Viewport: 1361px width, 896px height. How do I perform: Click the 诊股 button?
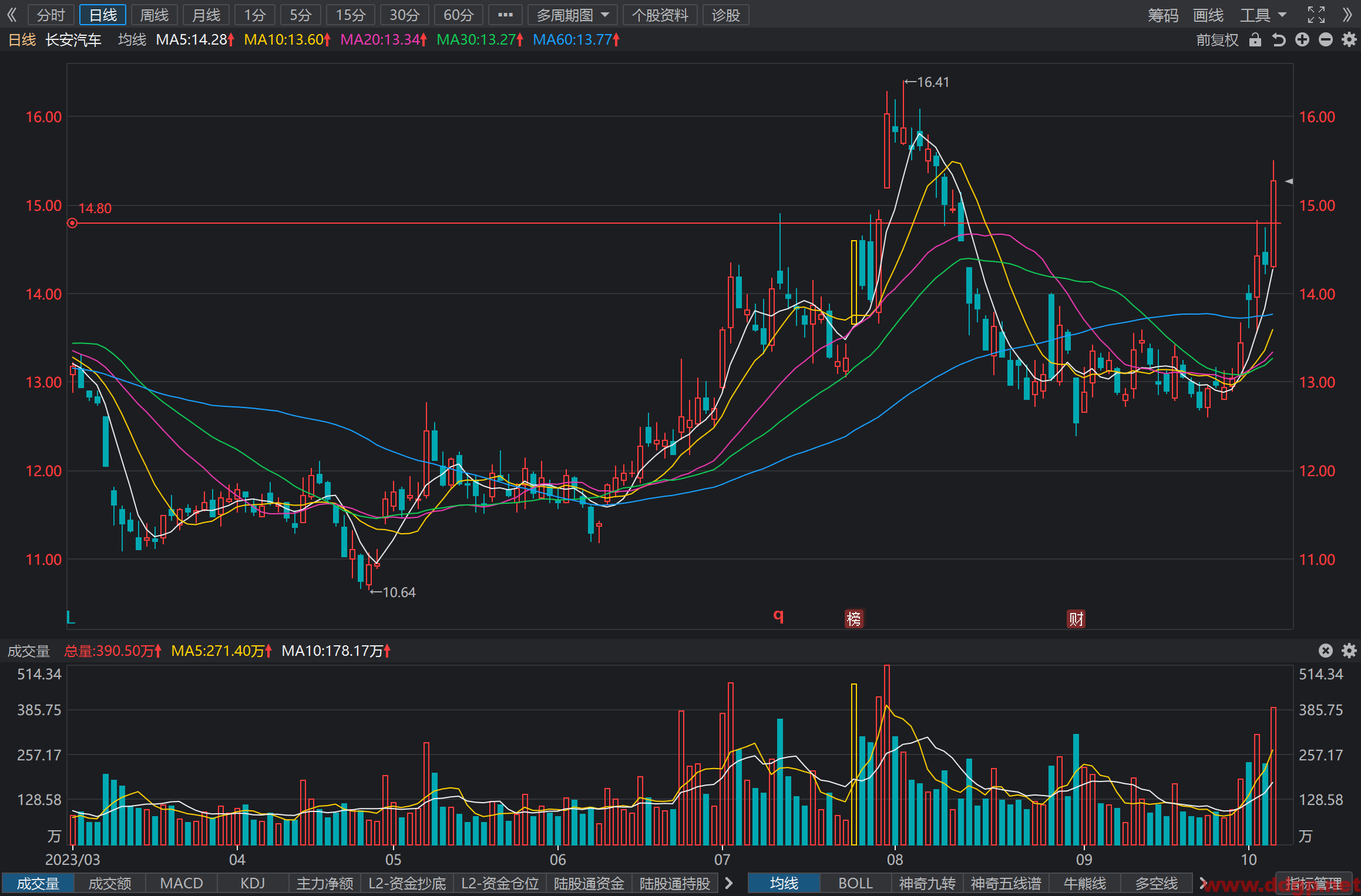725,15
